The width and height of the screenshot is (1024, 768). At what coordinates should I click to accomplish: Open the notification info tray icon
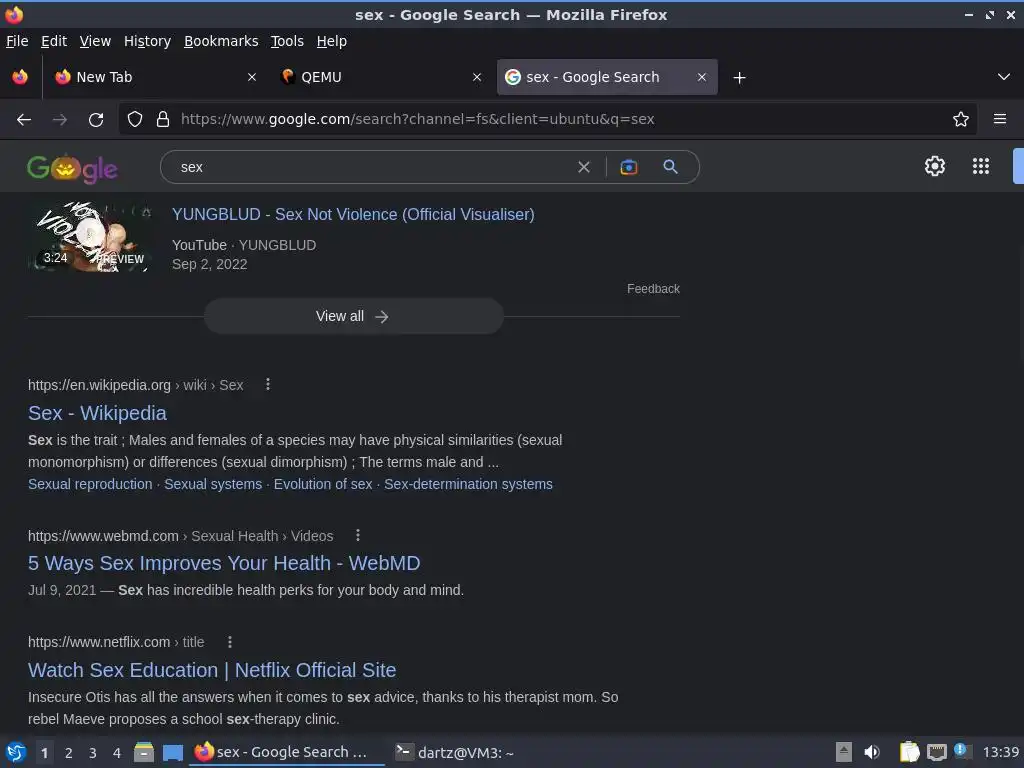(961, 750)
